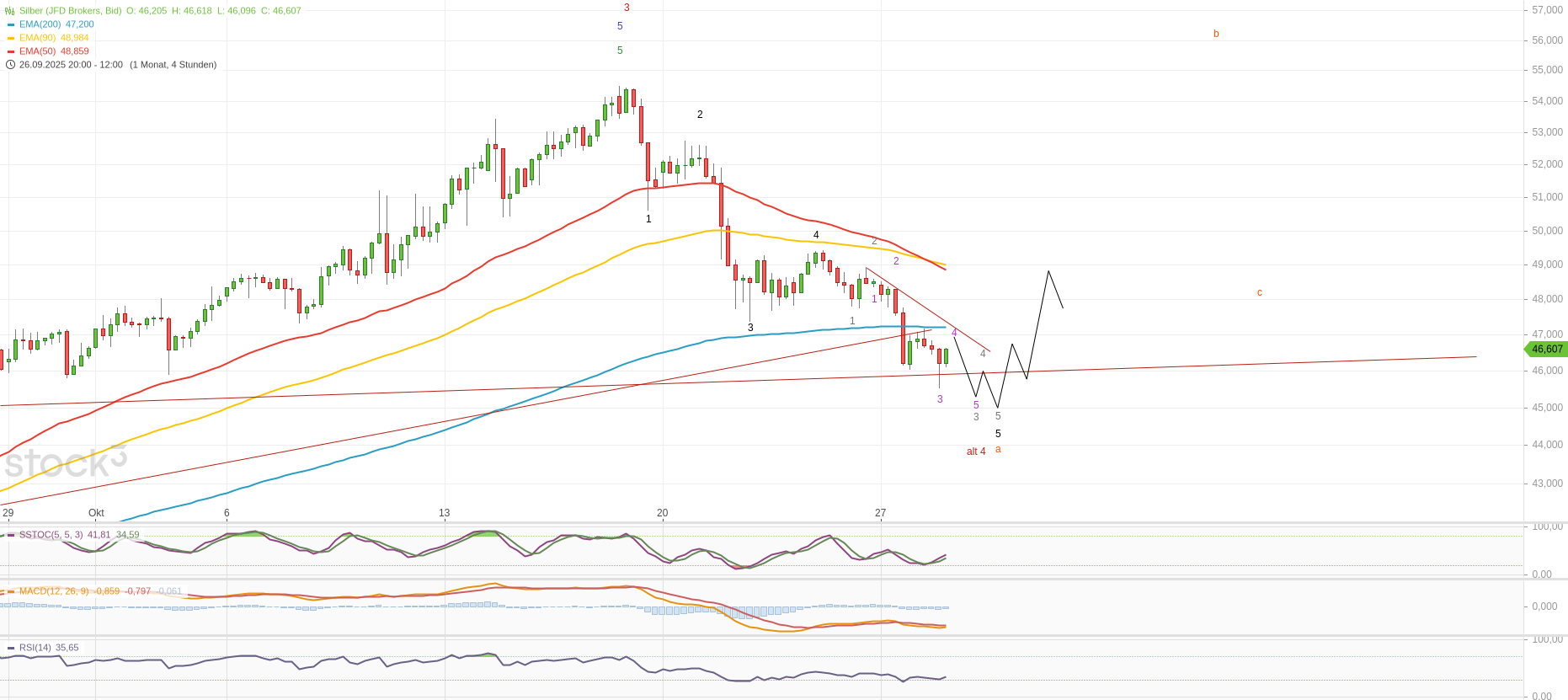This screenshot has height=700, width=1568.
Task: Click the green current price tag 46,607
Action: 1546,349
